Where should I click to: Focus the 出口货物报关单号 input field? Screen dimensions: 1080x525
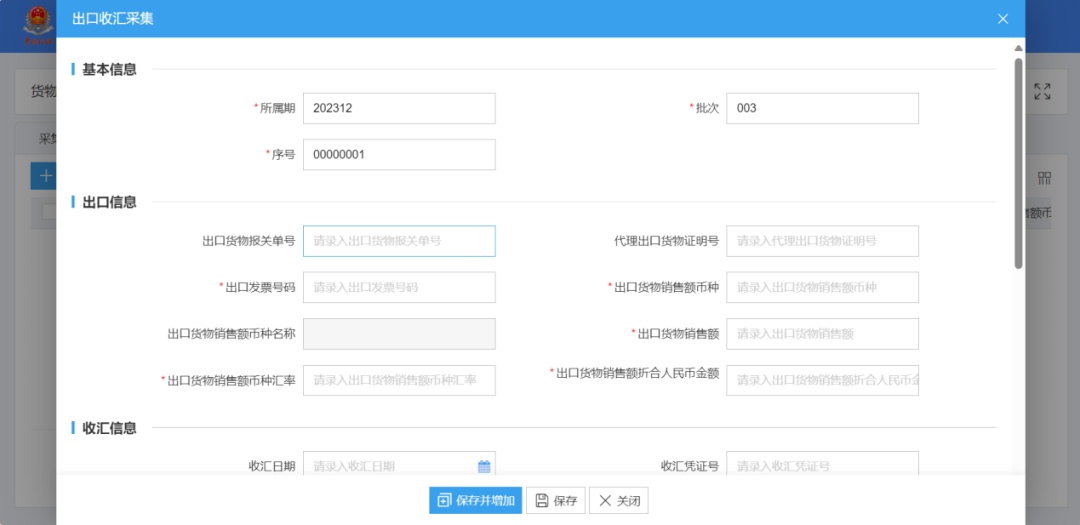[x=399, y=241]
